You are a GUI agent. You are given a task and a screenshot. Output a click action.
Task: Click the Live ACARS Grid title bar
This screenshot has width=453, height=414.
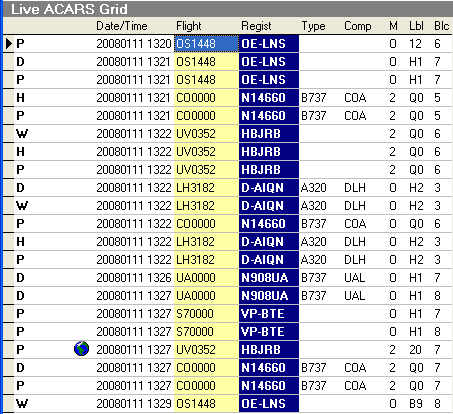pyautogui.click(x=228, y=9)
